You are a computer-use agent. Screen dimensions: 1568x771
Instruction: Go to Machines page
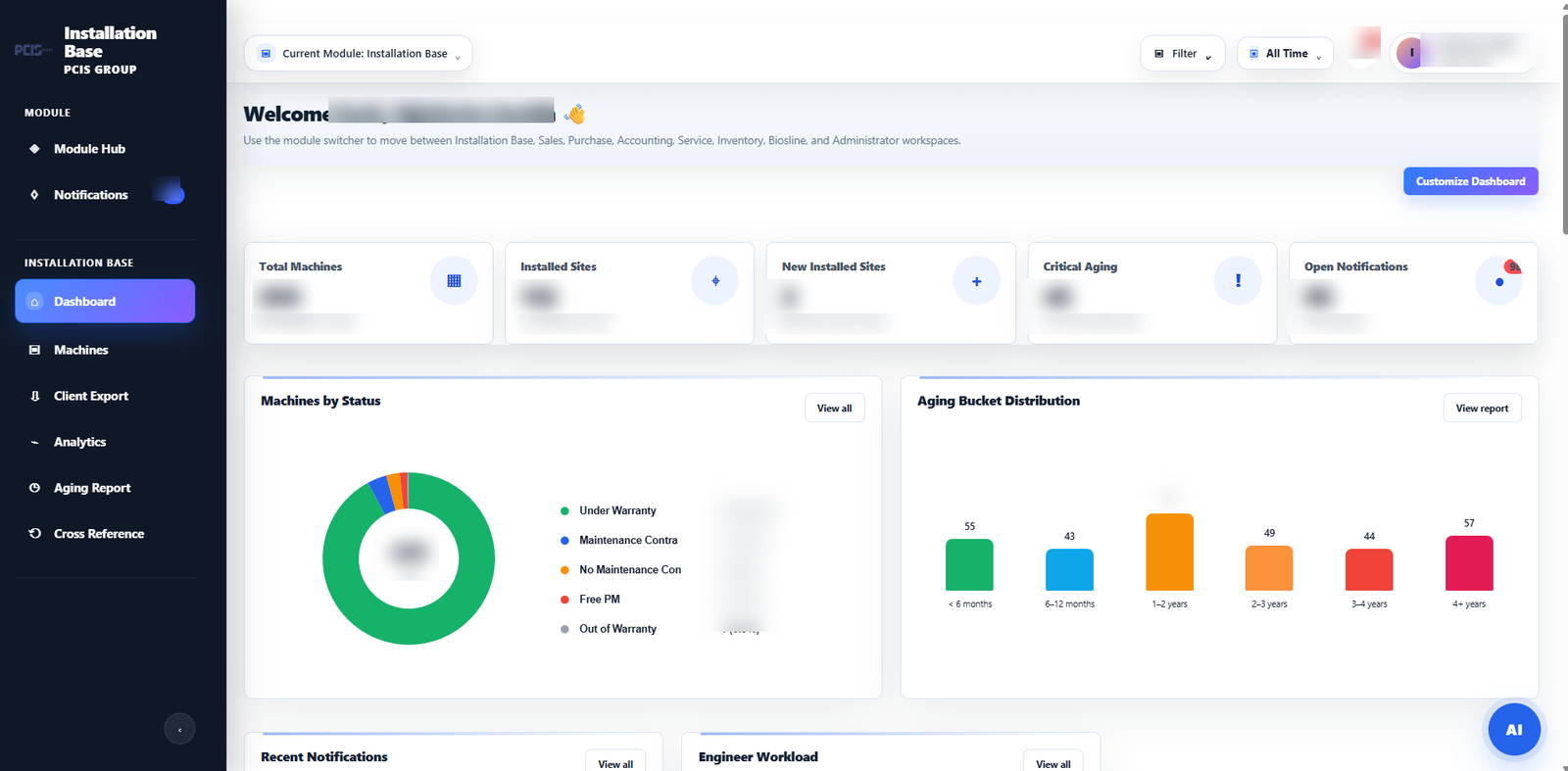point(105,350)
